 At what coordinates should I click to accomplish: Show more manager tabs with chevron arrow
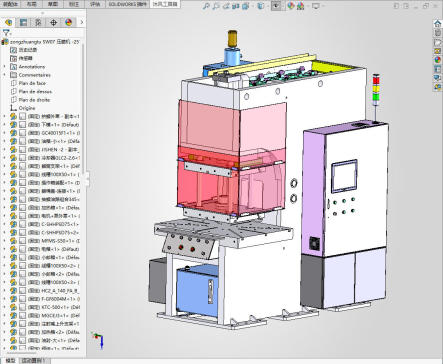pyautogui.click(x=82, y=22)
